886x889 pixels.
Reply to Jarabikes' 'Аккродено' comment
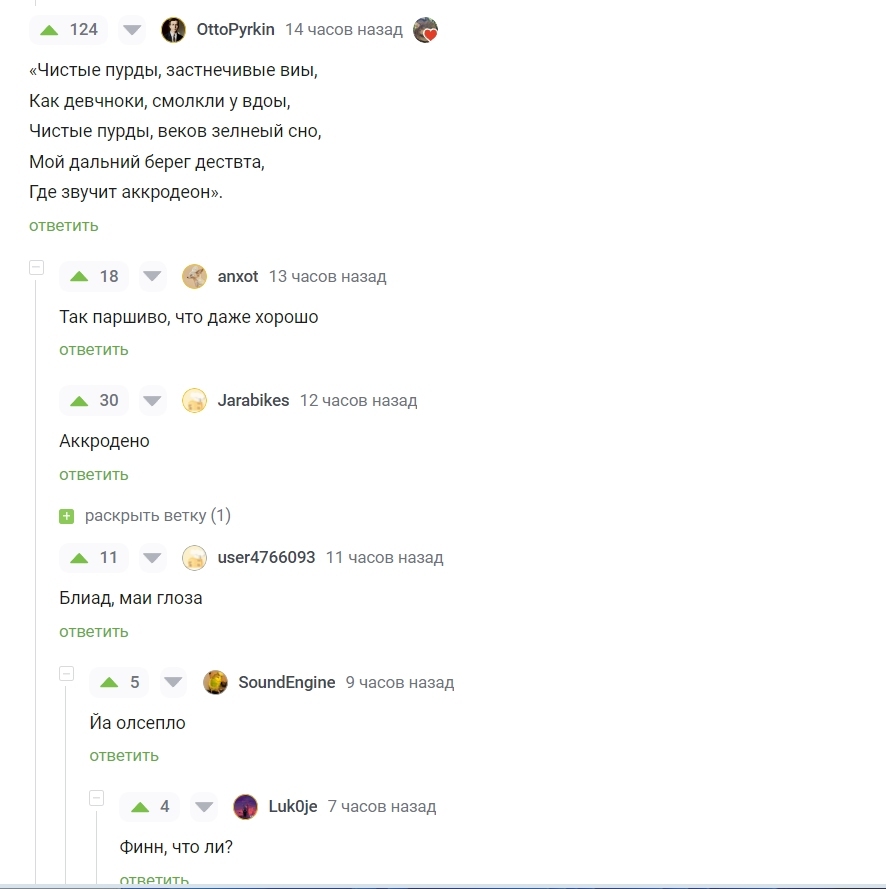(94, 475)
